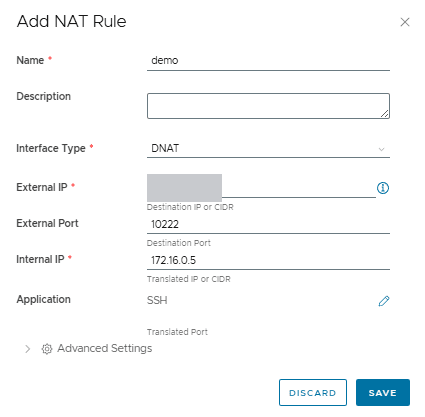Discard the NAT rule changes
The image size is (425, 417).
(x=313, y=393)
